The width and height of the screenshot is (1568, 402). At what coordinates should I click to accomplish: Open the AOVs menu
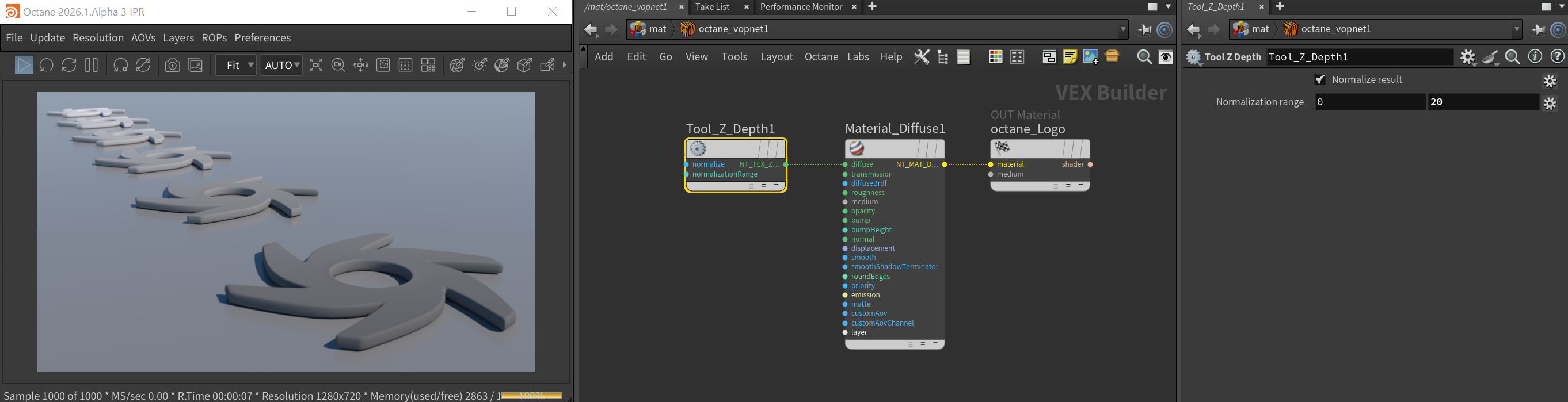(x=143, y=38)
